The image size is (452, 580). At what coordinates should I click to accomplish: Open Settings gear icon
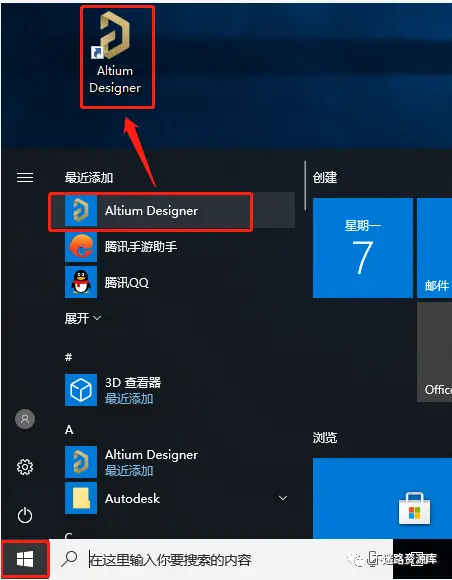click(x=25, y=467)
